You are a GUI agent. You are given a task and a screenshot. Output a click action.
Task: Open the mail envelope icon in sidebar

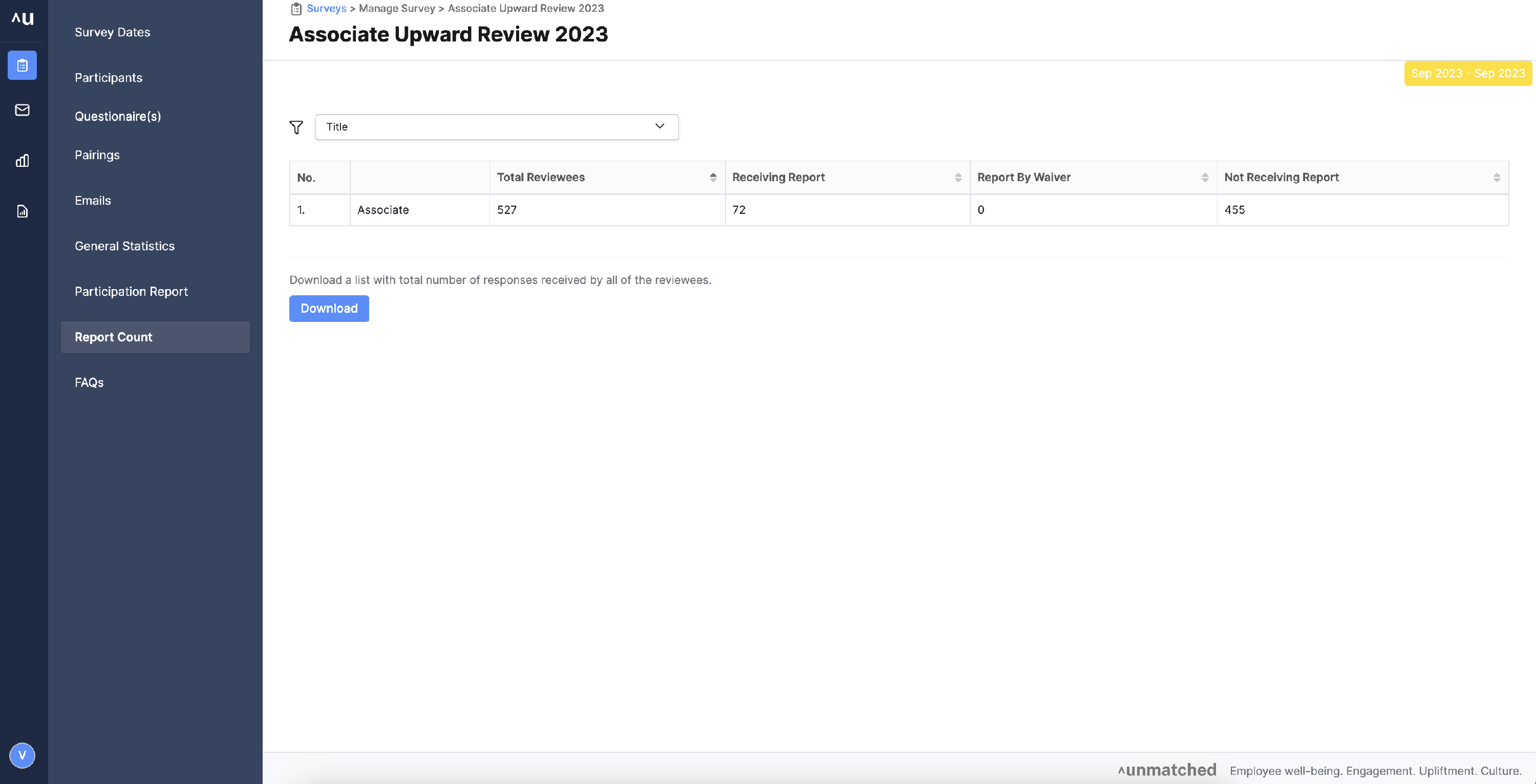coord(22,110)
